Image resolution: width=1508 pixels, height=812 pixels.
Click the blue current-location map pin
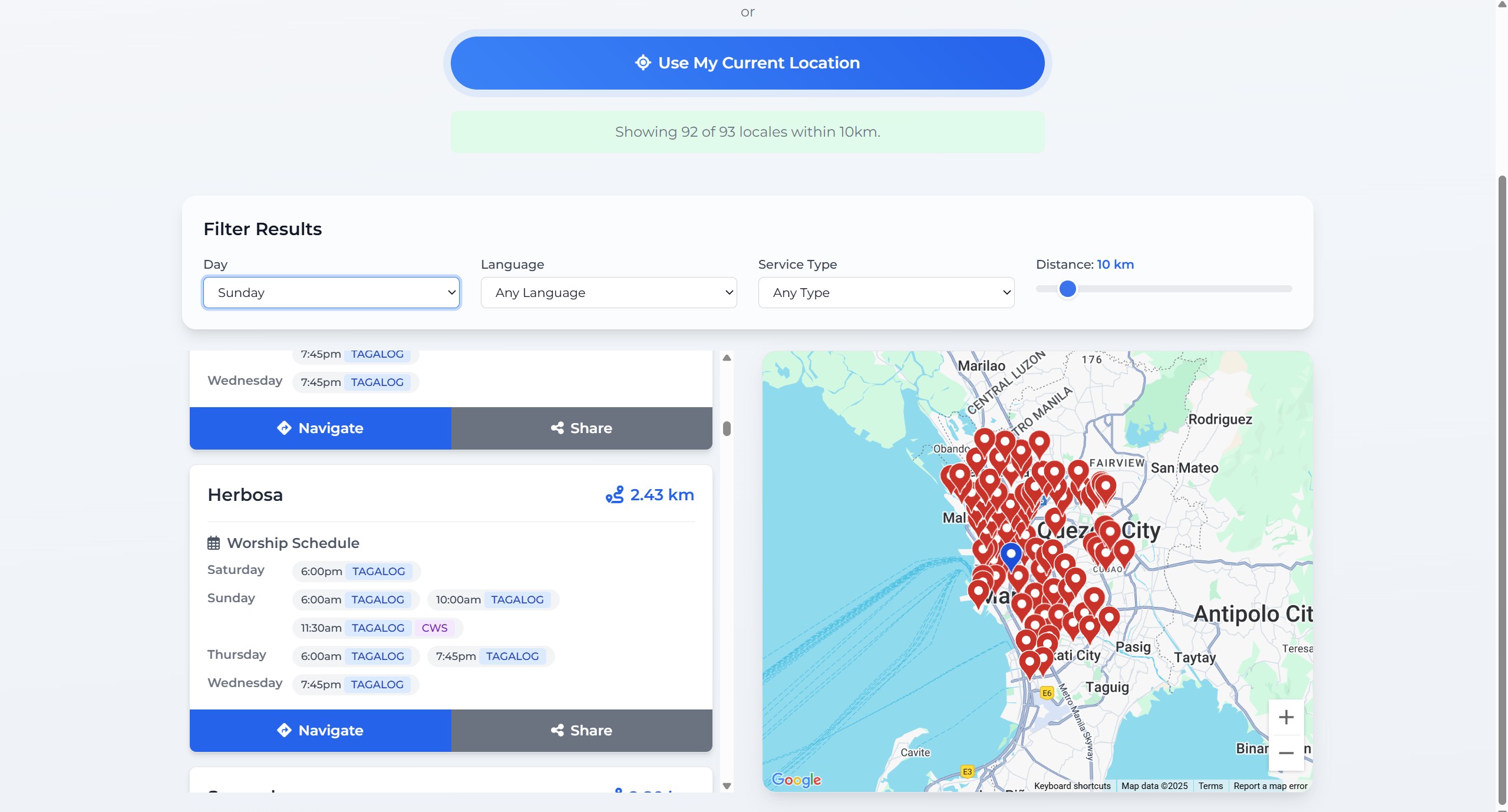(1011, 555)
